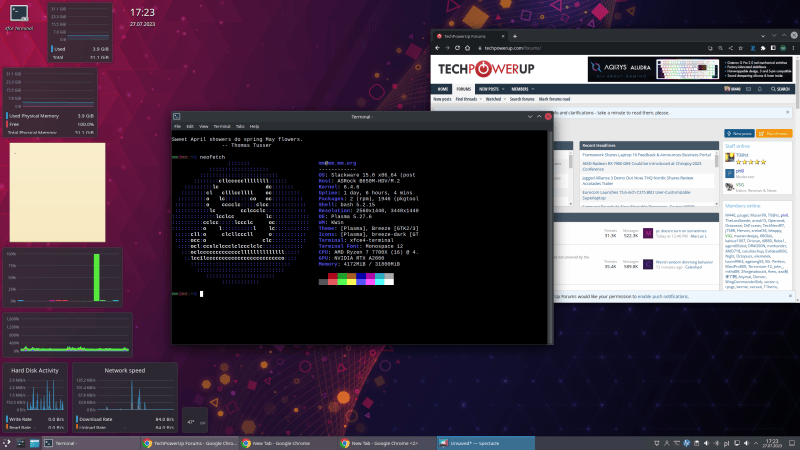Click the New posts sub-navigation link
This screenshot has width=800, height=450.
[442, 99]
